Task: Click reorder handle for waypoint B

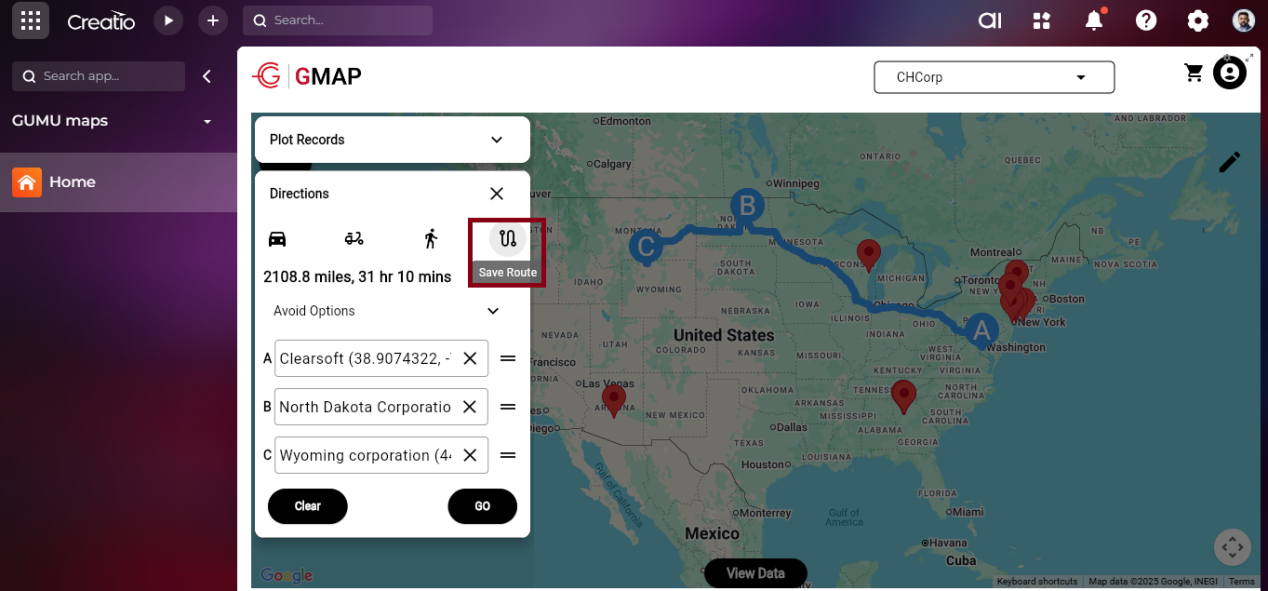Action: [508, 407]
